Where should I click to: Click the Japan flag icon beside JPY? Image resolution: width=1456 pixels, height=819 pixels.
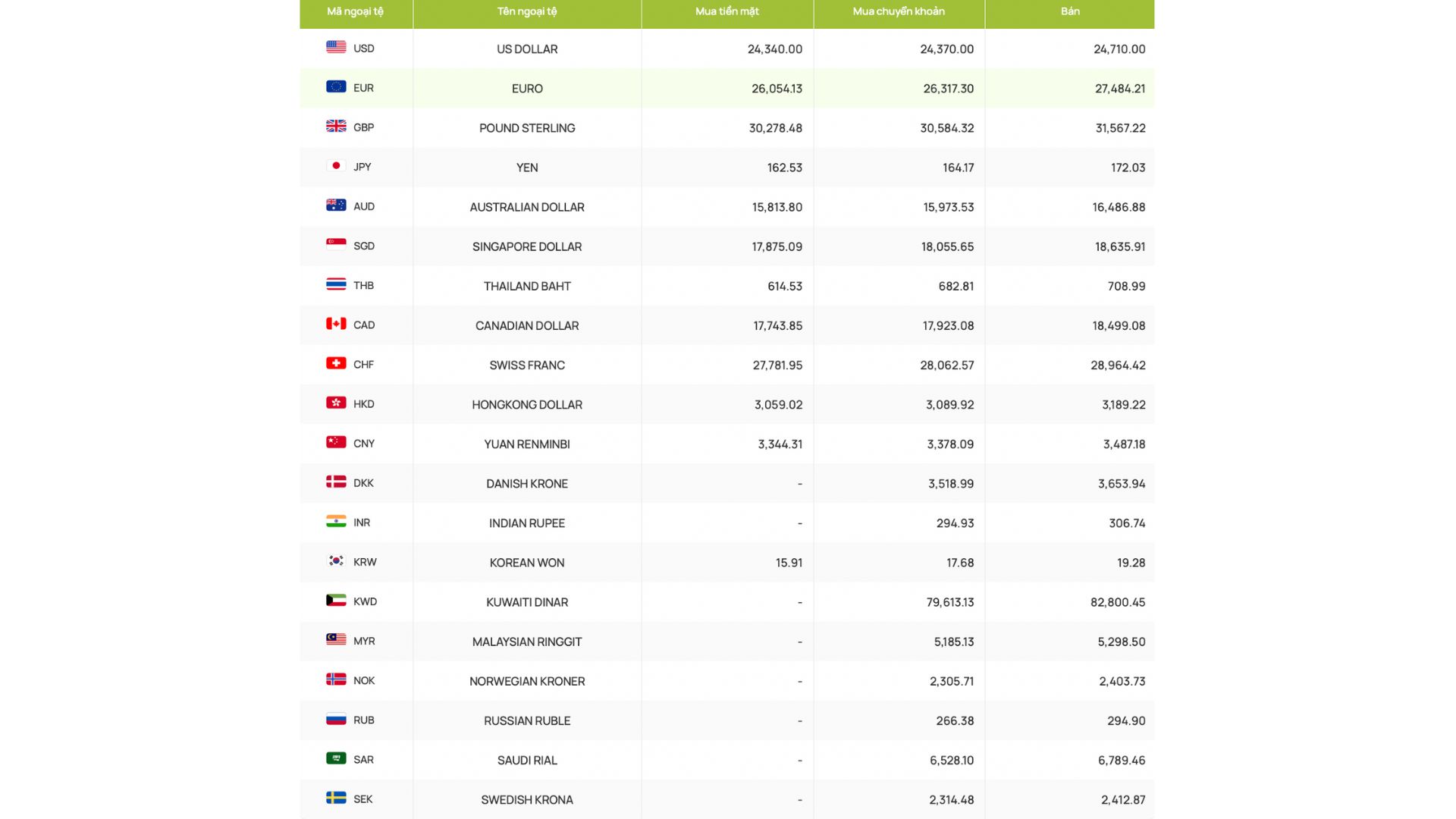(x=336, y=165)
